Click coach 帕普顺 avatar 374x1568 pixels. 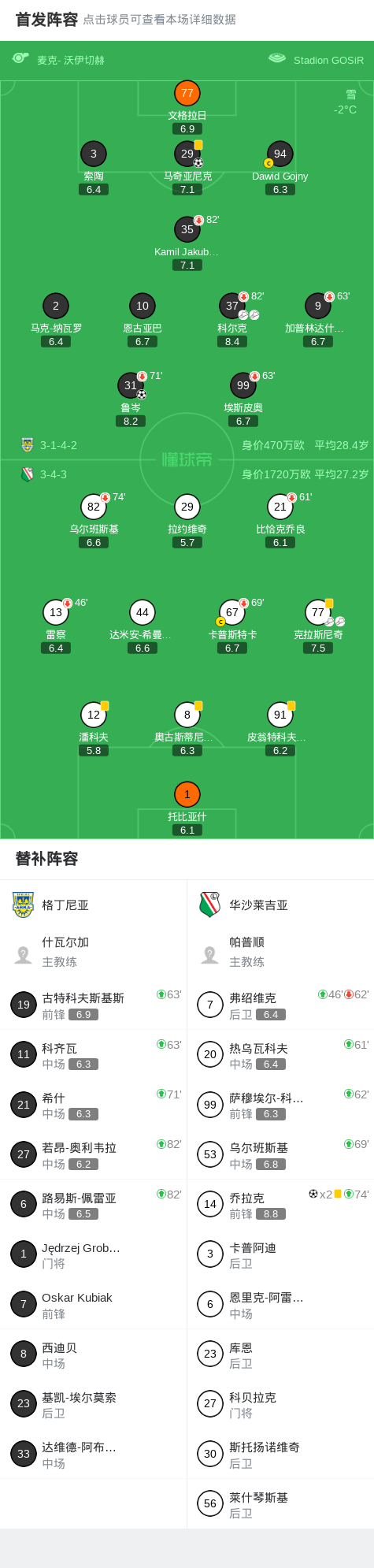[x=210, y=955]
